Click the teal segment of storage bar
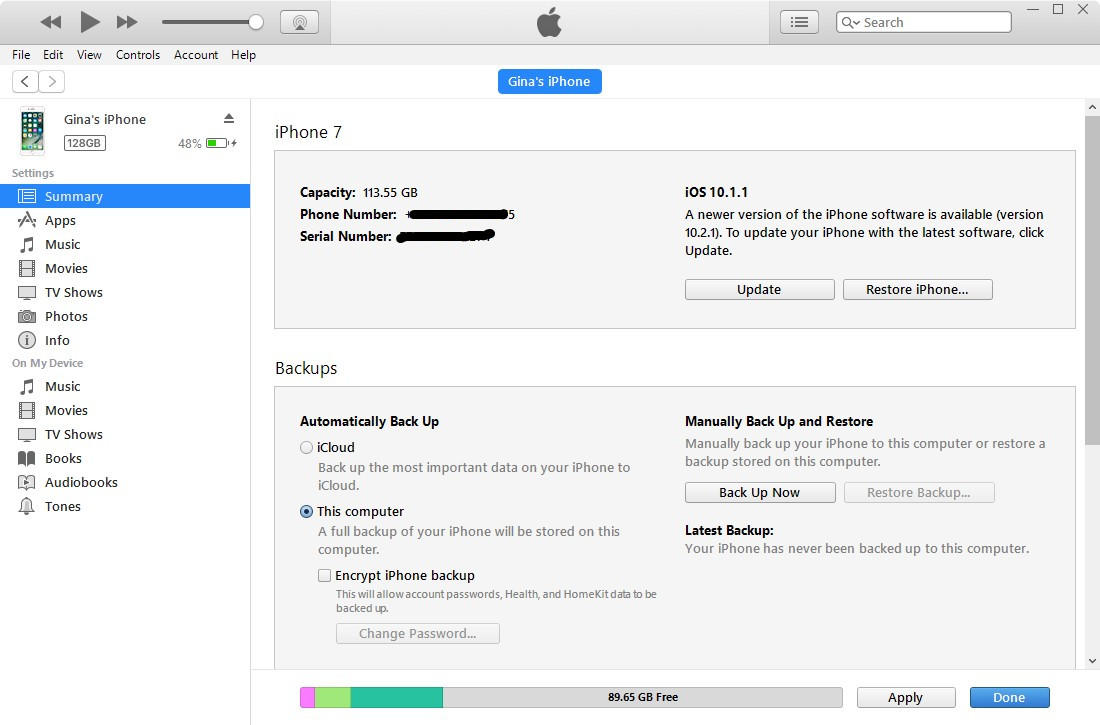This screenshot has height=725, width=1100. [x=396, y=697]
